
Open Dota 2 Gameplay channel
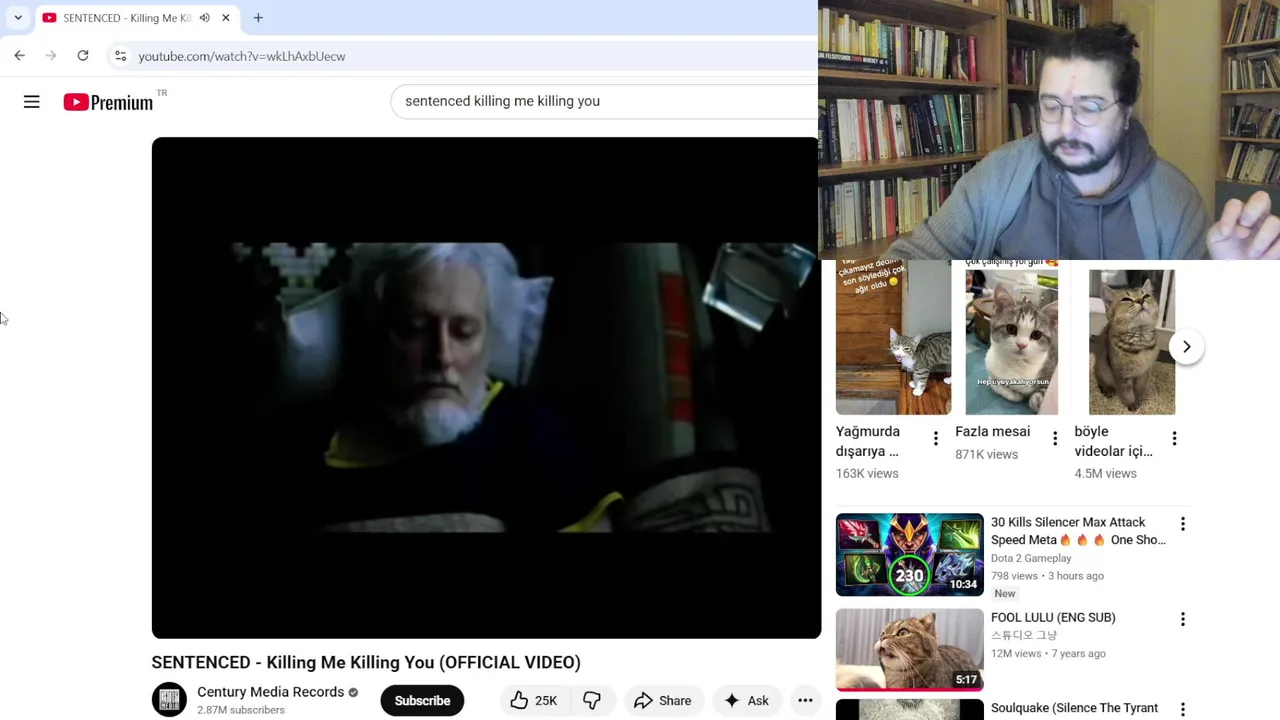point(1031,558)
